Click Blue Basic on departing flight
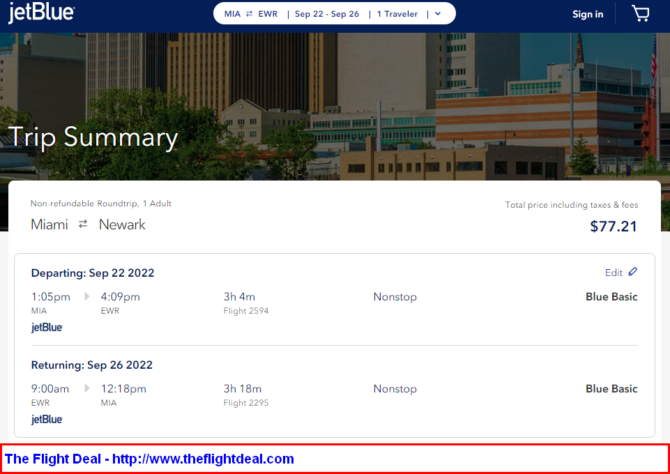 click(x=611, y=297)
